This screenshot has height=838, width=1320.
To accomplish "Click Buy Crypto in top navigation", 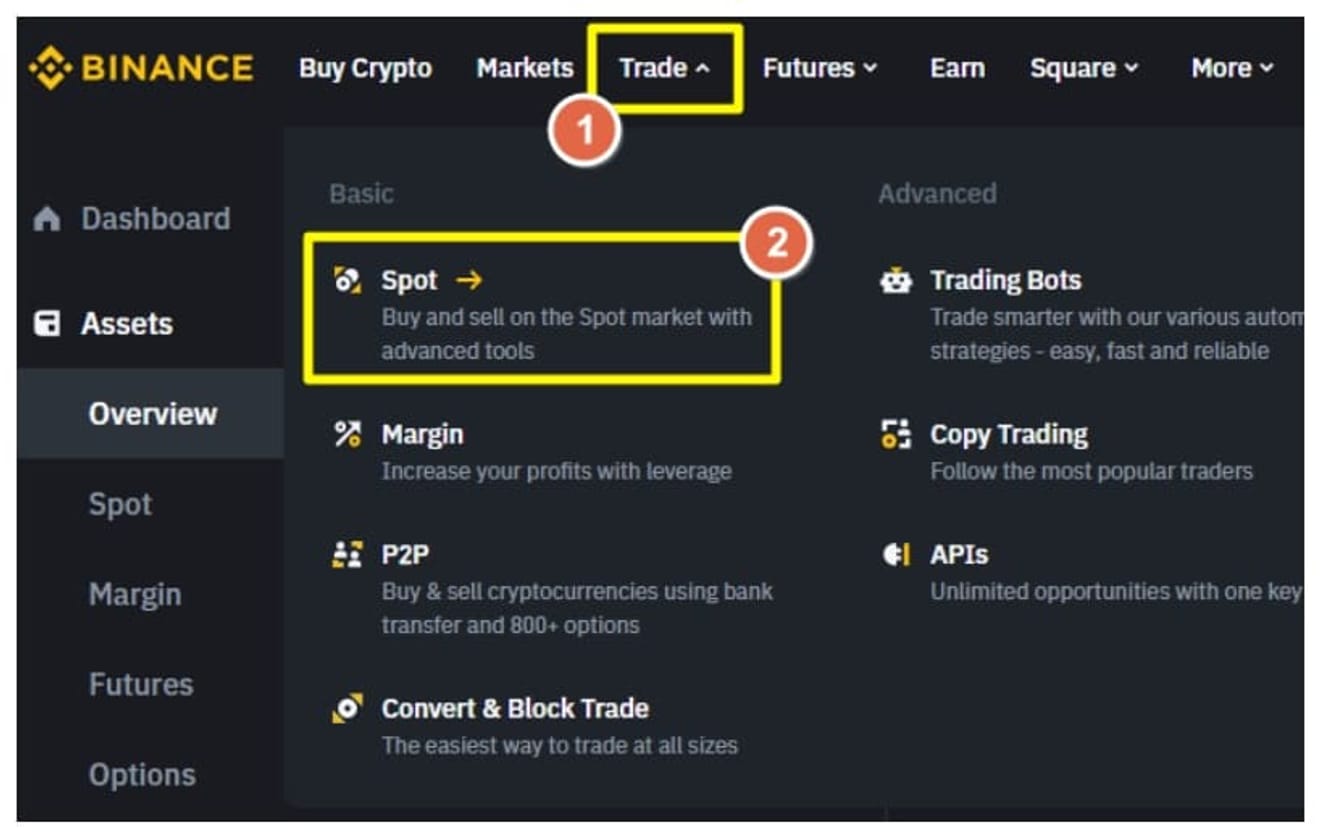I will click(x=365, y=68).
